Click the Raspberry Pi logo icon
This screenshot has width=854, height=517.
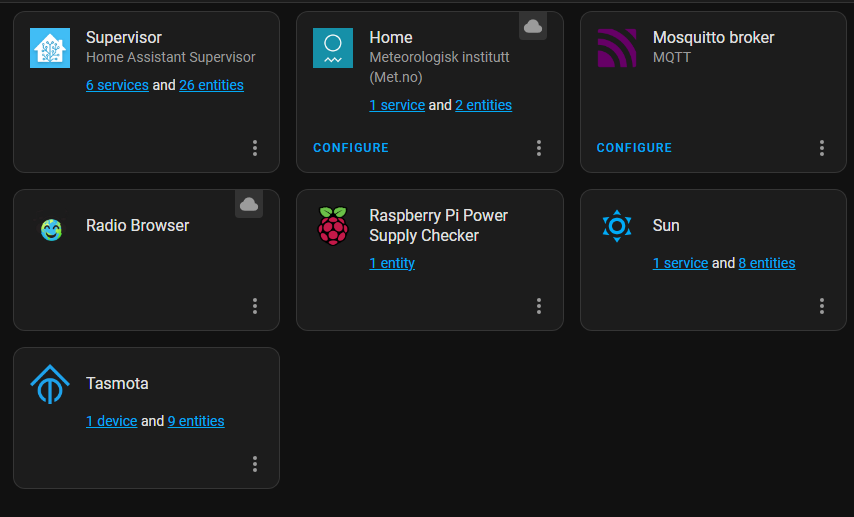point(333,226)
